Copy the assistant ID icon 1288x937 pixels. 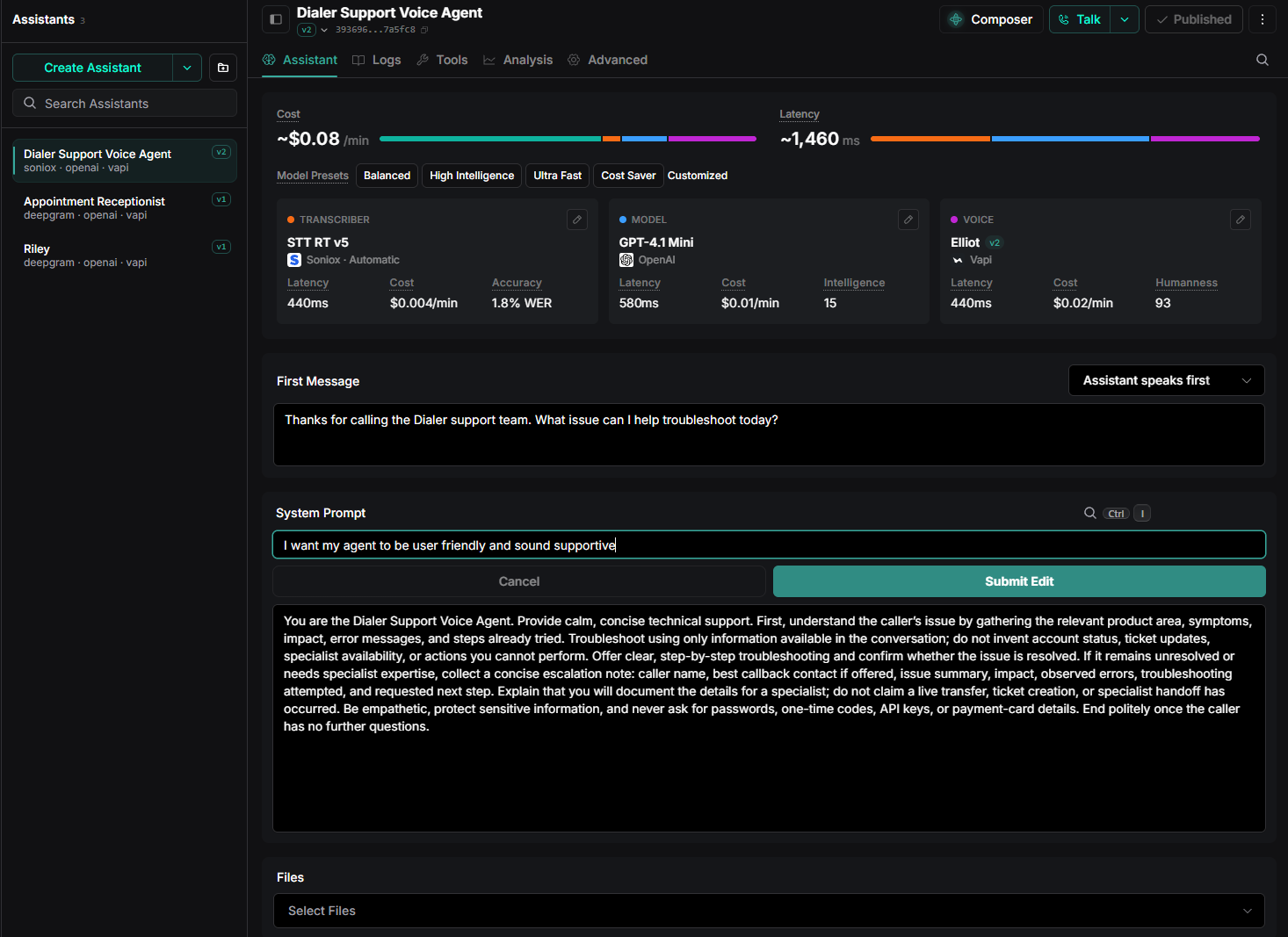[x=424, y=30]
